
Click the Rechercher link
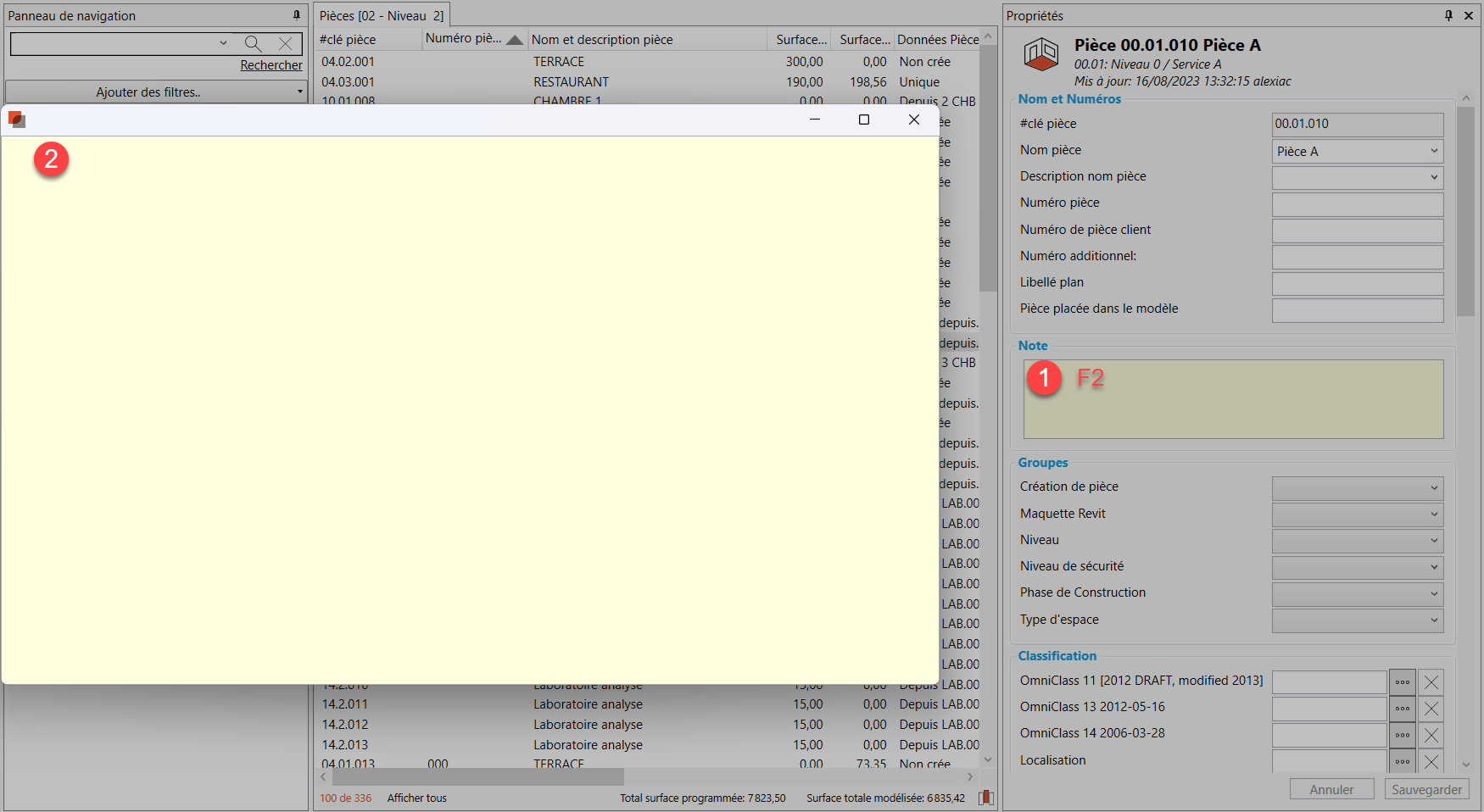coord(271,65)
